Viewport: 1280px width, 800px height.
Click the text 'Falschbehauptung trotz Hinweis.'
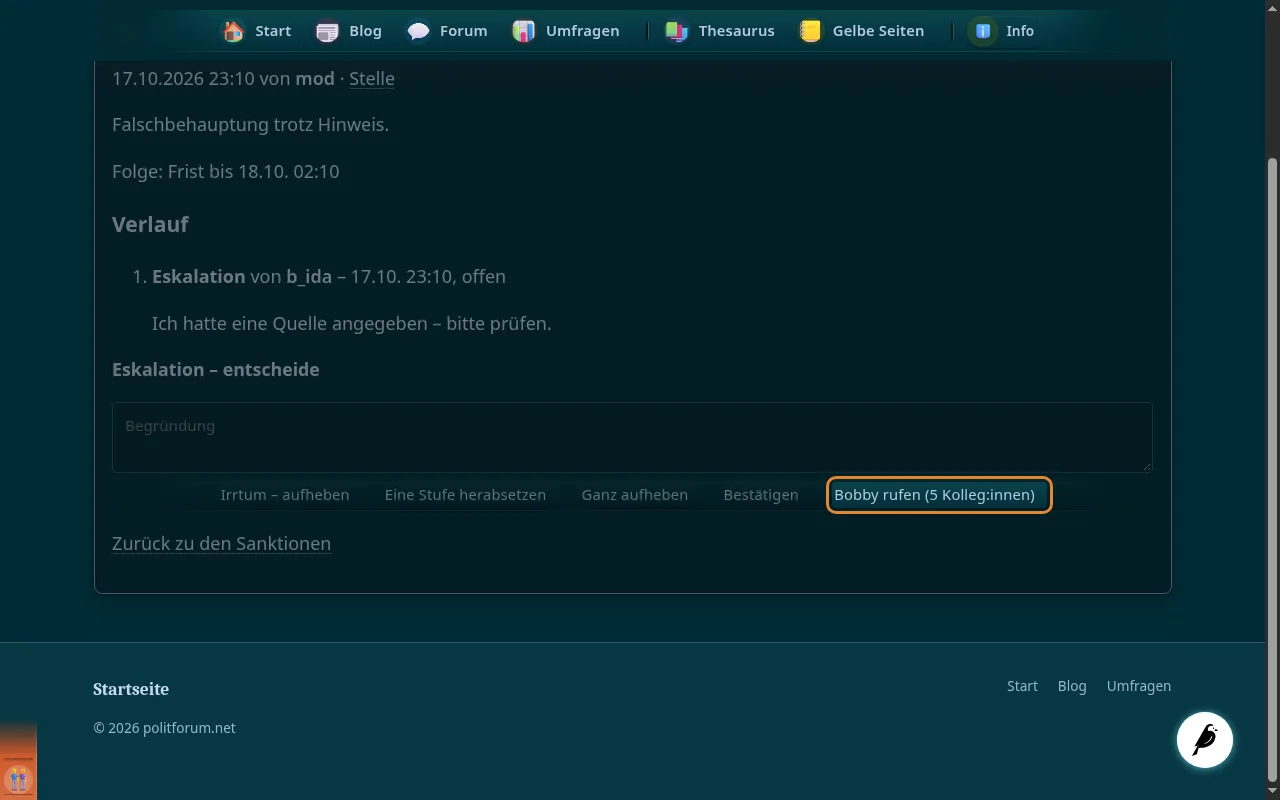coord(250,125)
